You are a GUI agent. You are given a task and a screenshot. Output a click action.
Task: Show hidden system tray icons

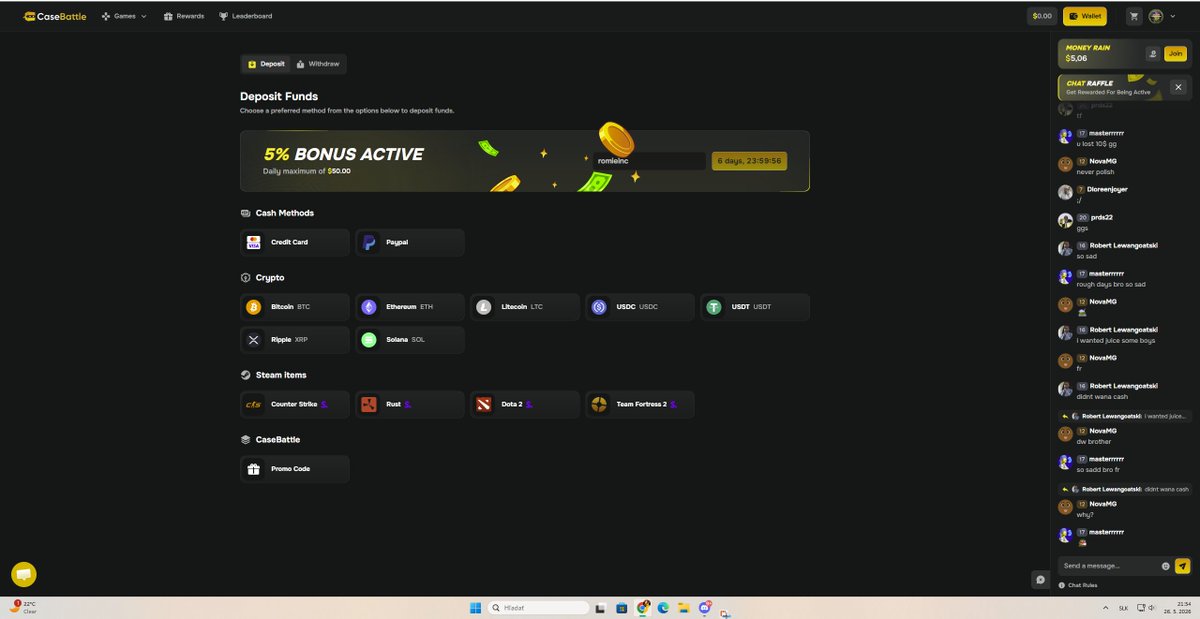1105,607
